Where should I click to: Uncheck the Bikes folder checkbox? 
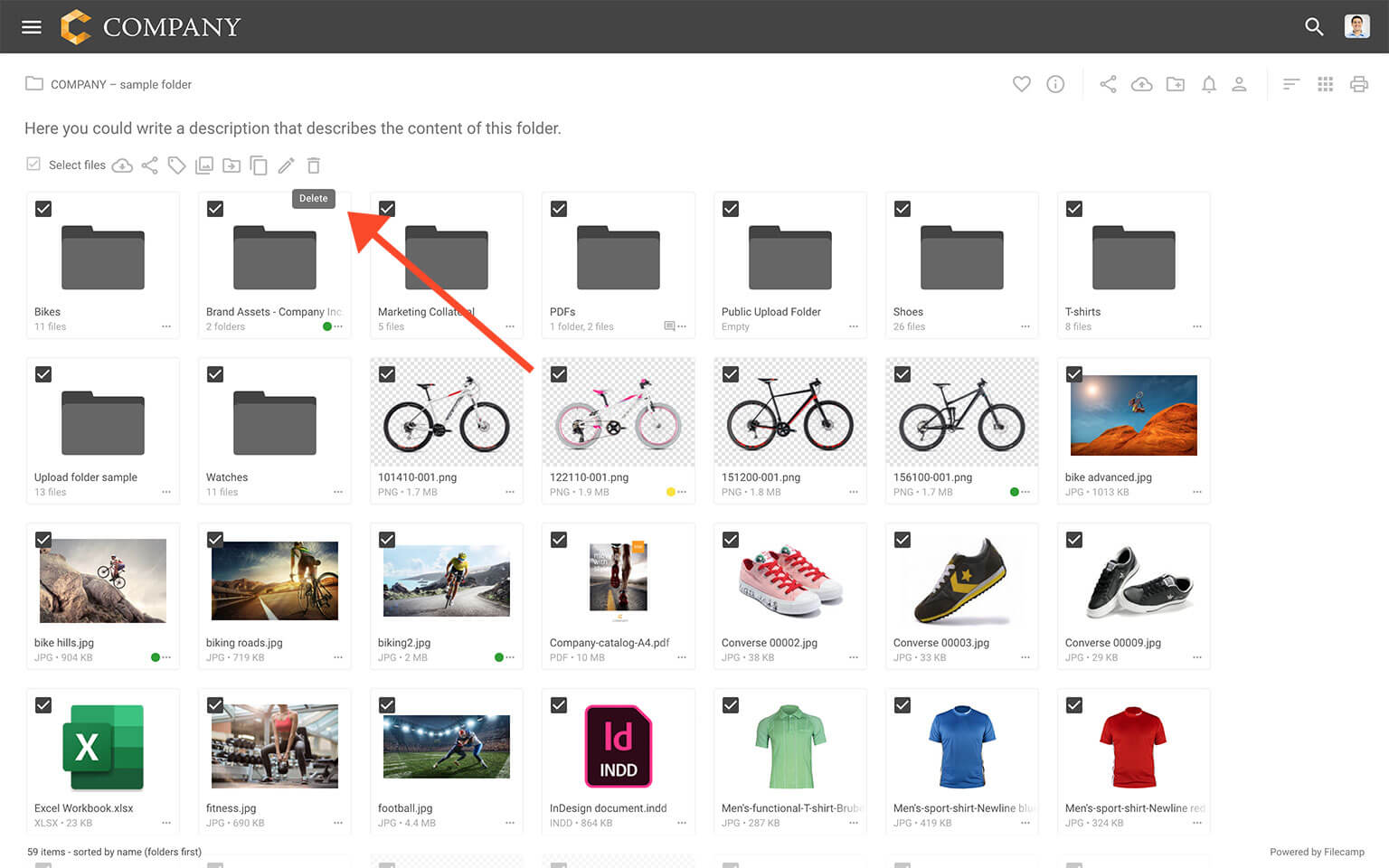point(43,209)
